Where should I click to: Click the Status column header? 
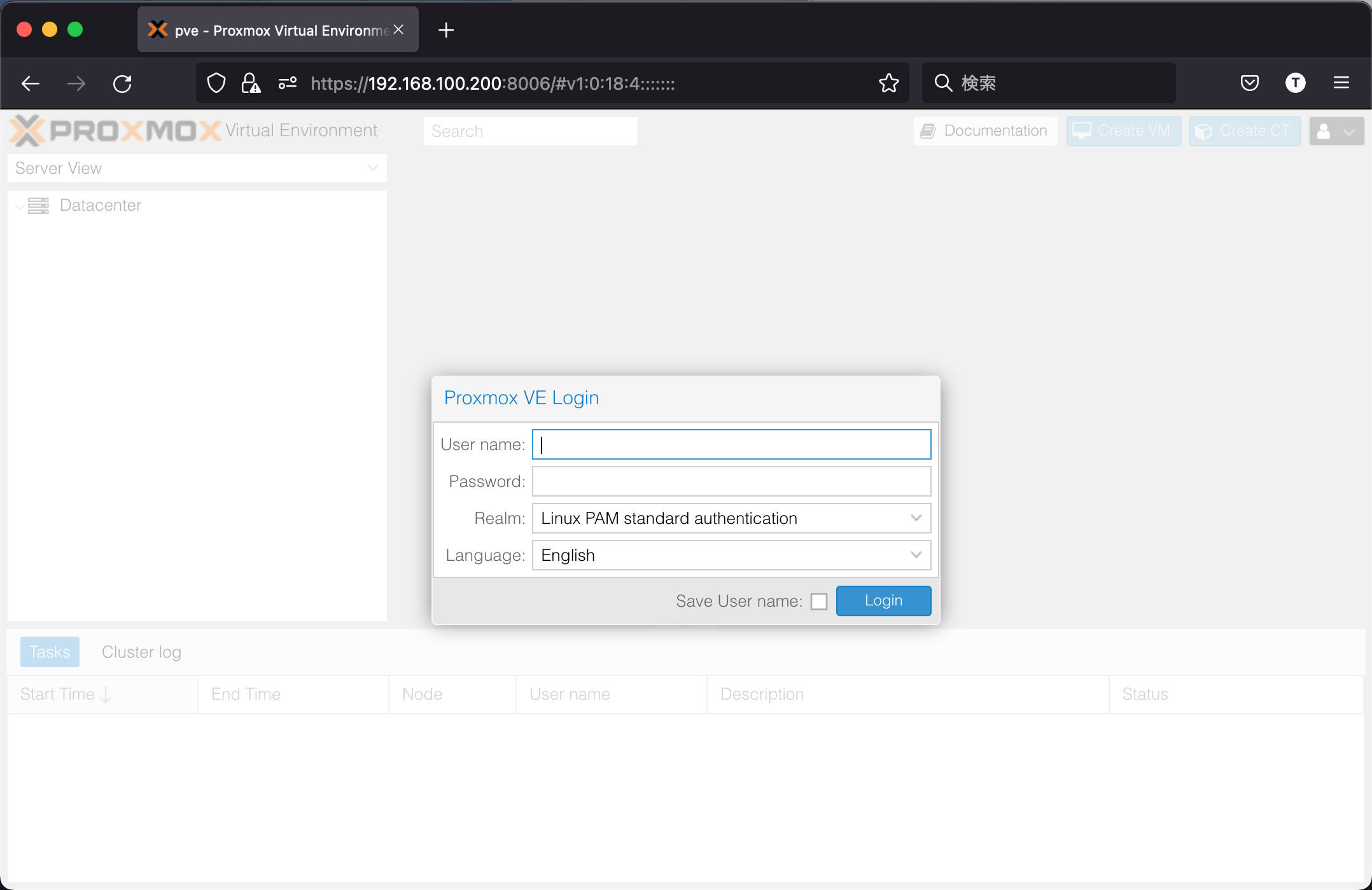tap(1236, 694)
